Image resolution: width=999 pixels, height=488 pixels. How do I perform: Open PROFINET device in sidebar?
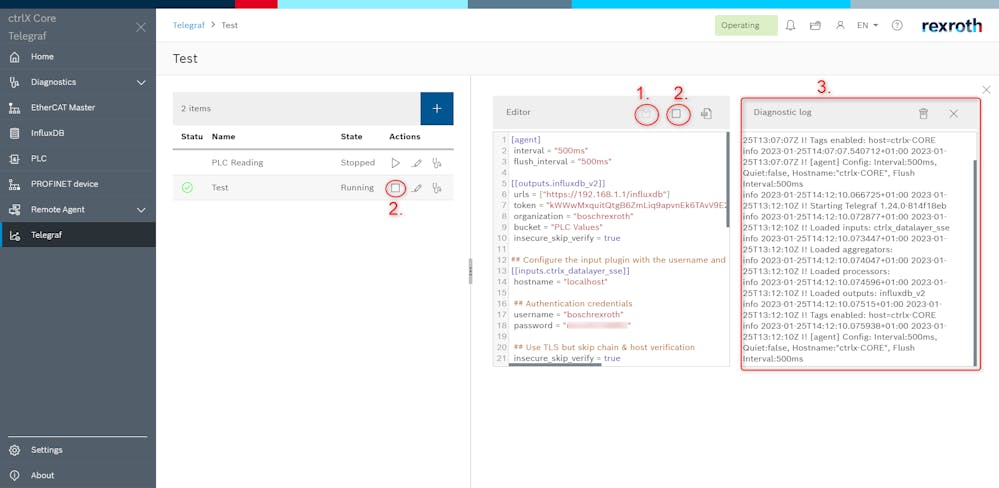(78, 184)
